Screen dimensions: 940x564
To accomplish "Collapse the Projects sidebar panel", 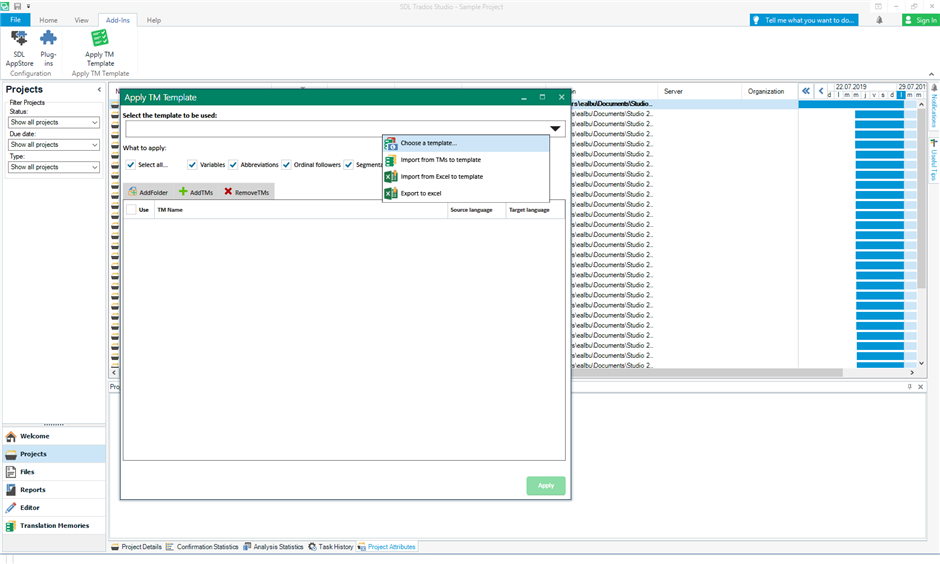I will coord(99,89).
